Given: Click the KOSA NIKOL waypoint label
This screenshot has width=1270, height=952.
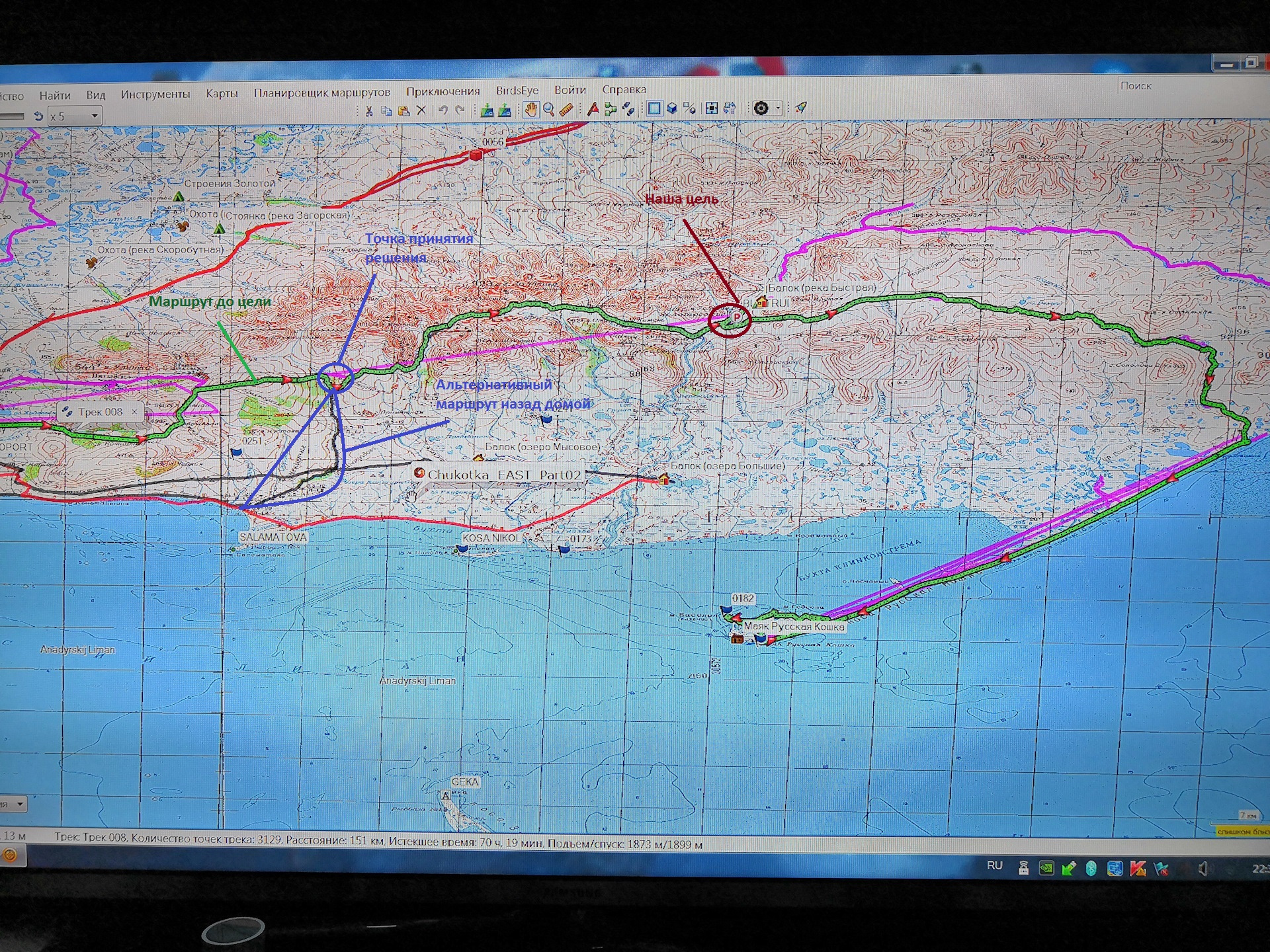Looking at the screenshot, I should pos(491,538).
